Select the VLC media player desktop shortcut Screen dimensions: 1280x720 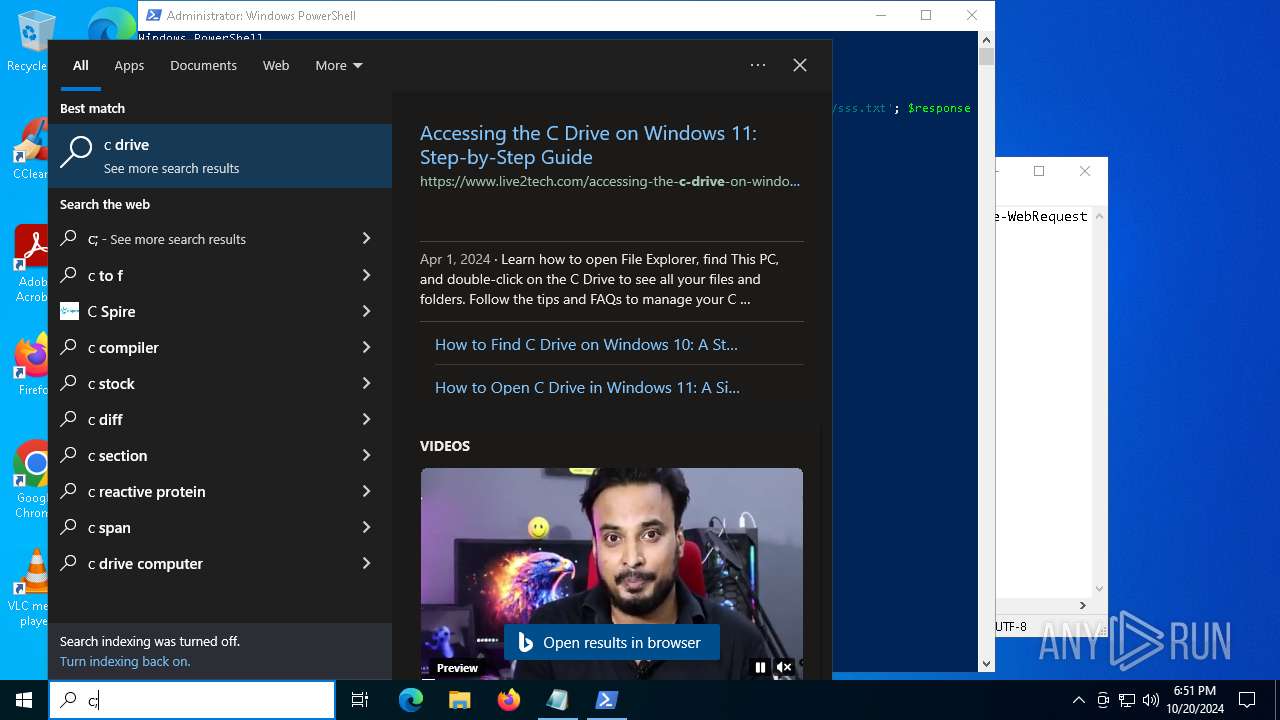(x=31, y=588)
